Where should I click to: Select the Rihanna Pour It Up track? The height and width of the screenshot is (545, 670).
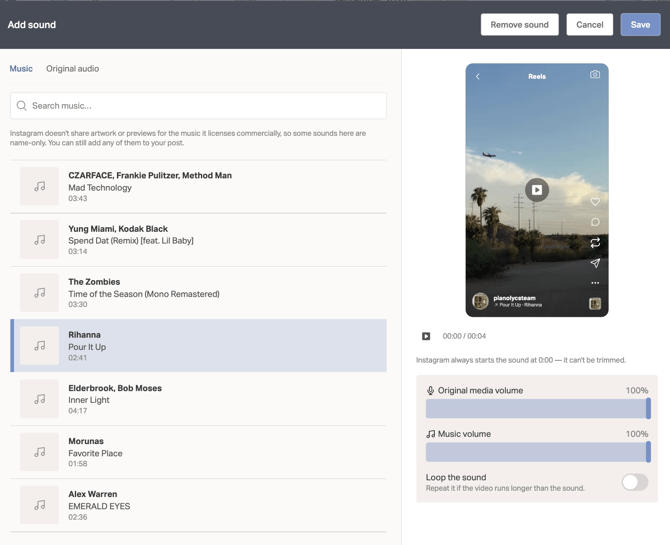click(x=198, y=346)
